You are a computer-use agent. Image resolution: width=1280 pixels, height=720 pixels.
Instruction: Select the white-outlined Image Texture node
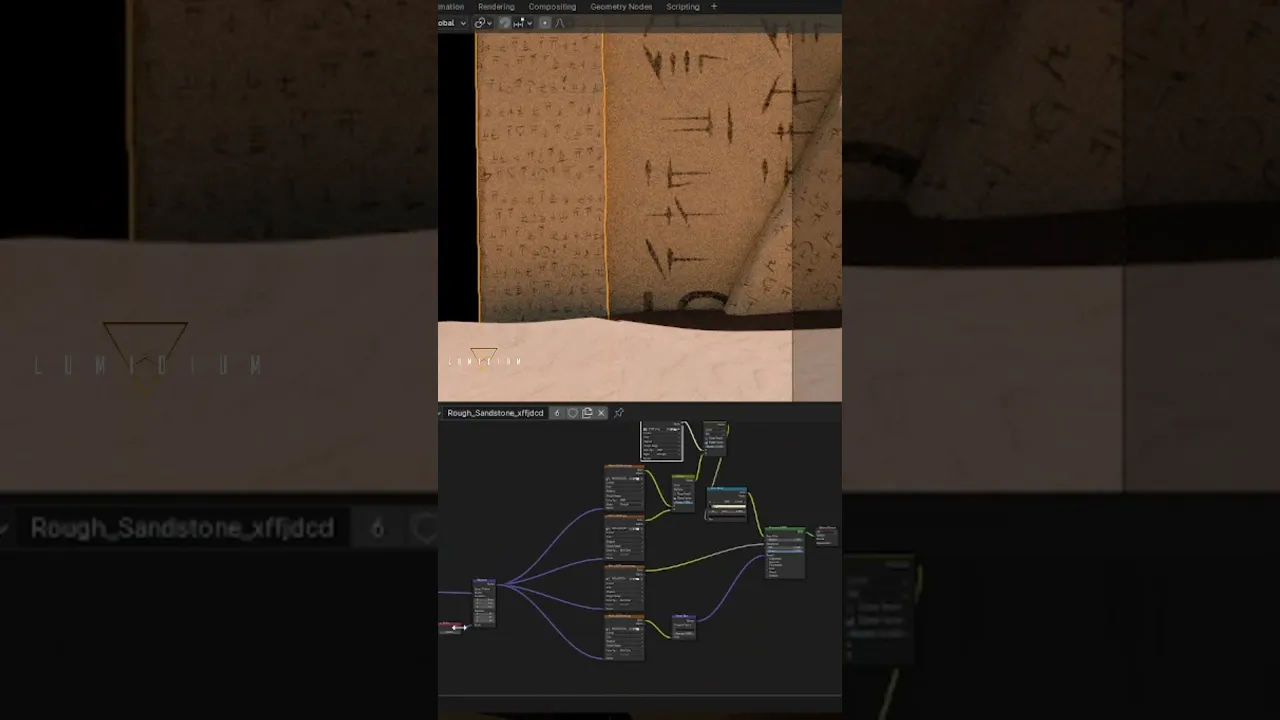(662, 441)
